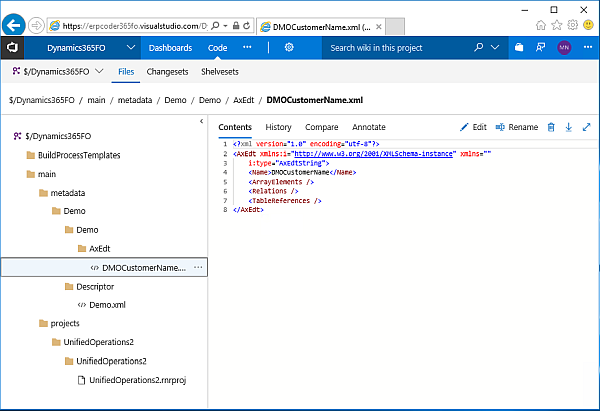Screen dimensions: 600x411
Task: Click the Azure DevOps logo icon
Action: coord(14,47)
